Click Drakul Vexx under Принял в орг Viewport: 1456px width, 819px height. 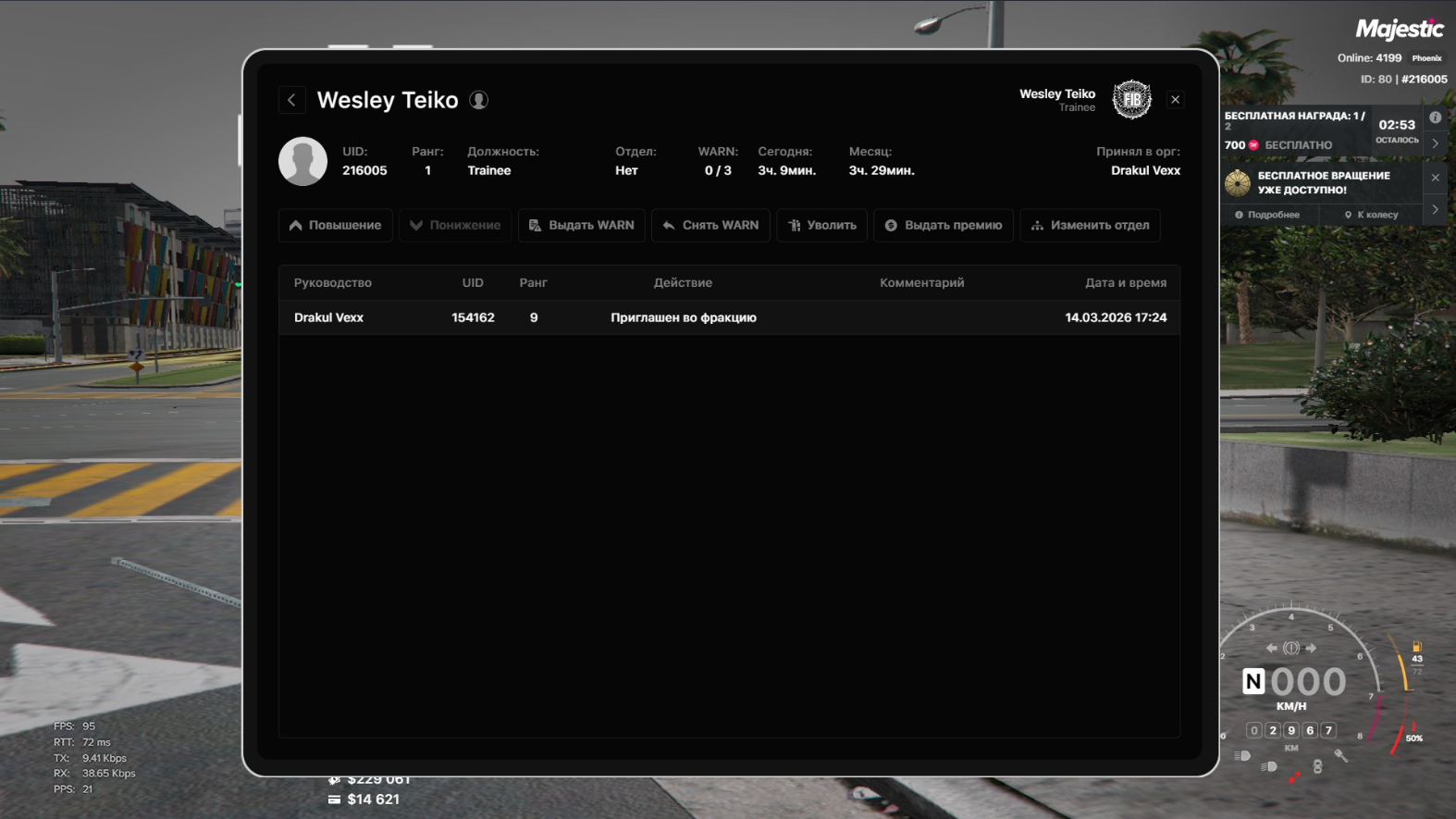(1145, 170)
